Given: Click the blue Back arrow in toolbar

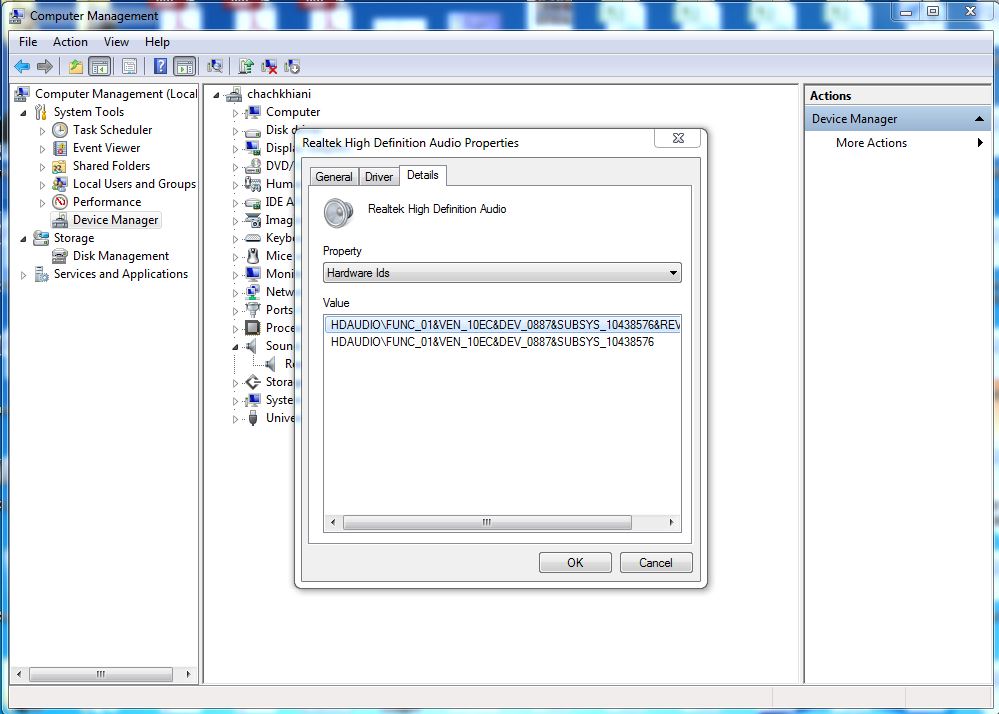Looking at the screenshot, I should [x=22, y=66].
